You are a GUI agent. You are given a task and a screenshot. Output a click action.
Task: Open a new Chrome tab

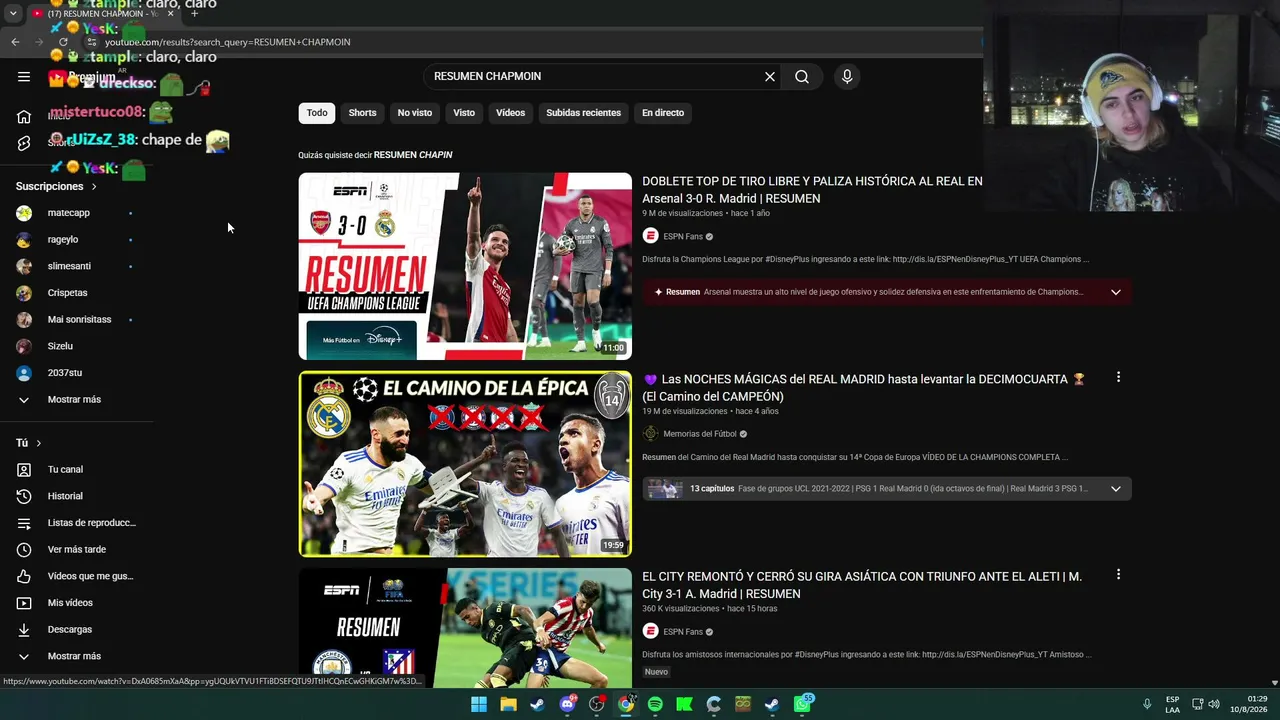194,13
